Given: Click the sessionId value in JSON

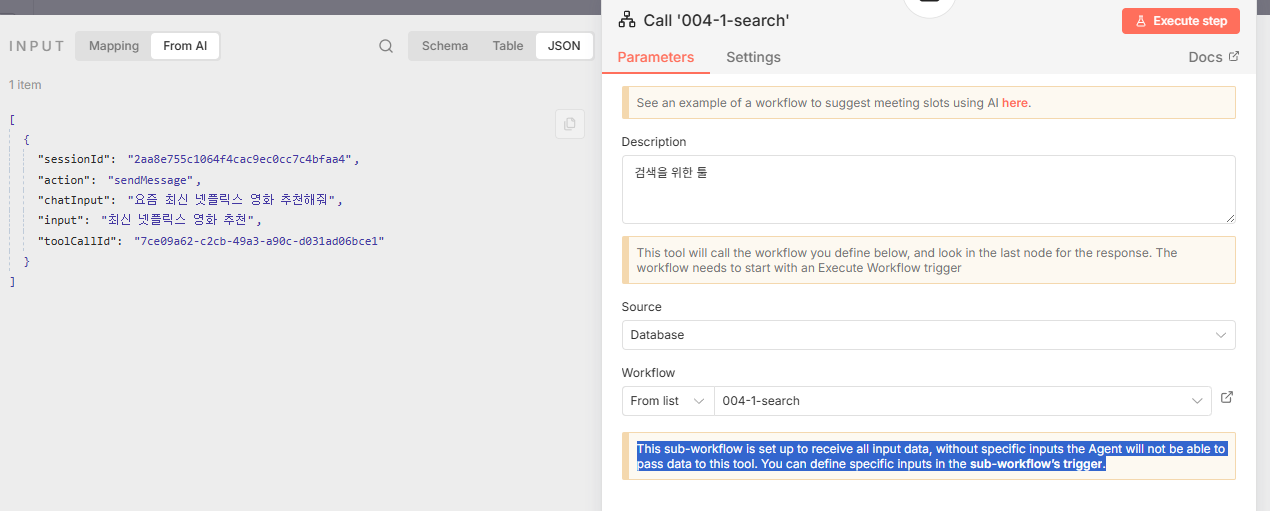Looking at the screenshot, I should pyautogui.click(x=240, y=159).
